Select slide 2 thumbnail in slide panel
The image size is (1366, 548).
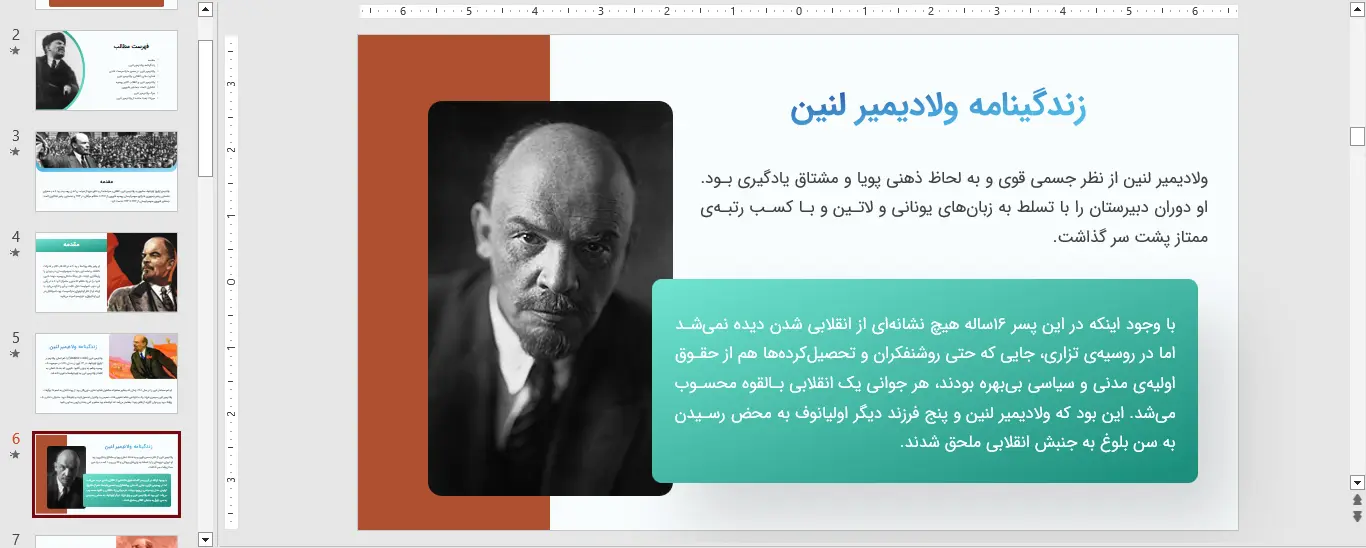(106, 70)
